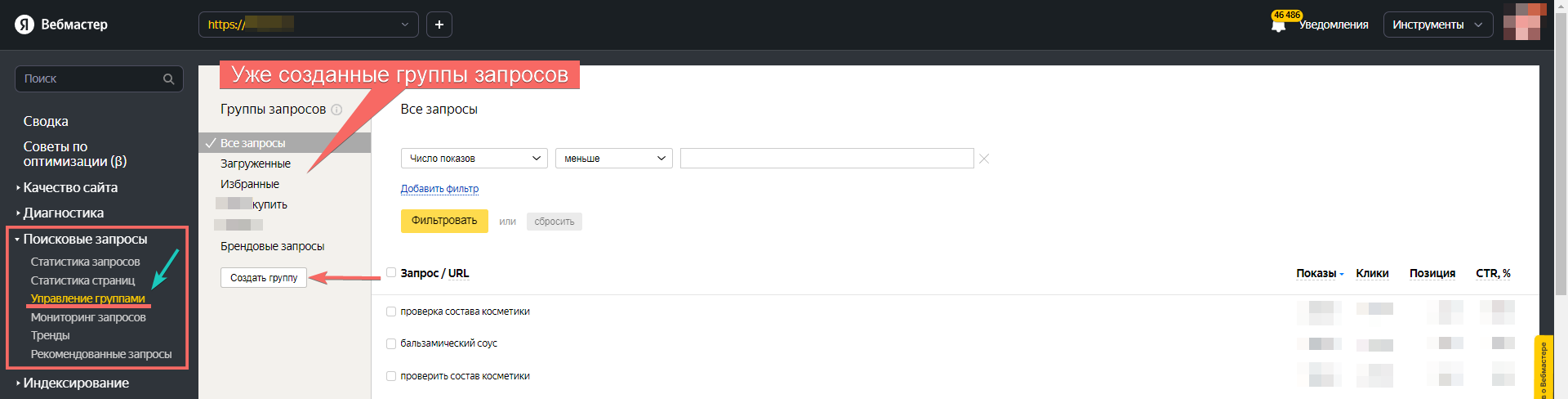Click query text проверка состава косметики
The width and height of the screenshot is (1568, 399).
click(x=465, y=312)
